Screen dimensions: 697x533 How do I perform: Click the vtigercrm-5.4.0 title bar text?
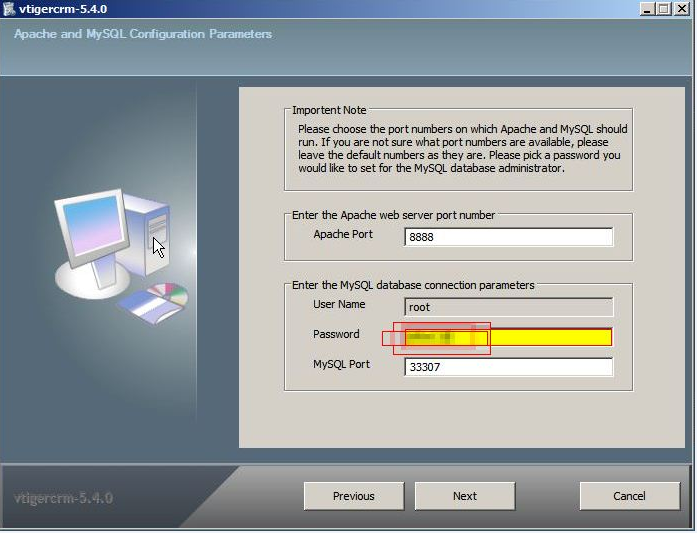pos(63,9)
